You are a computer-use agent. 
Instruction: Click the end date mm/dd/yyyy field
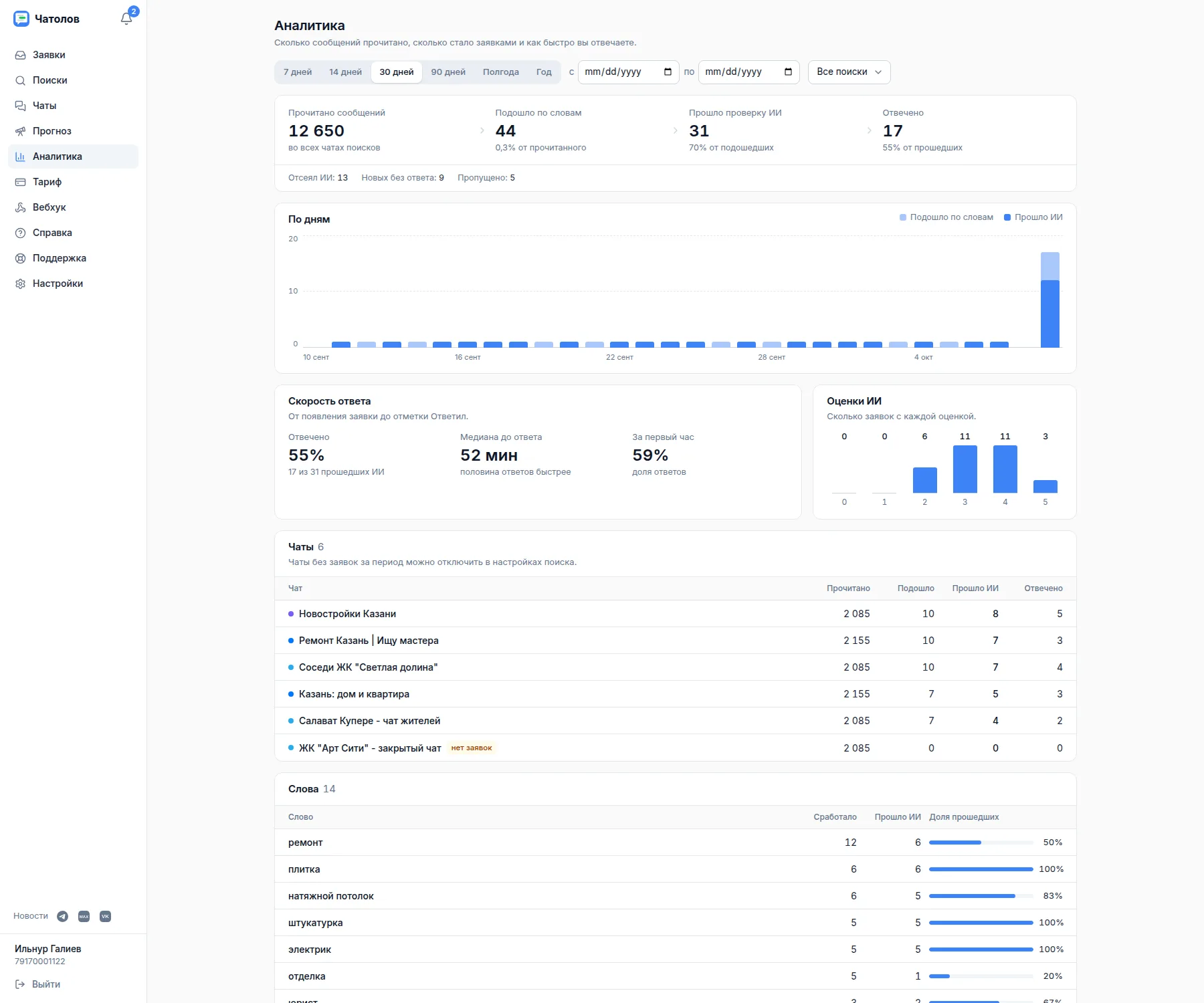point(748,72)
